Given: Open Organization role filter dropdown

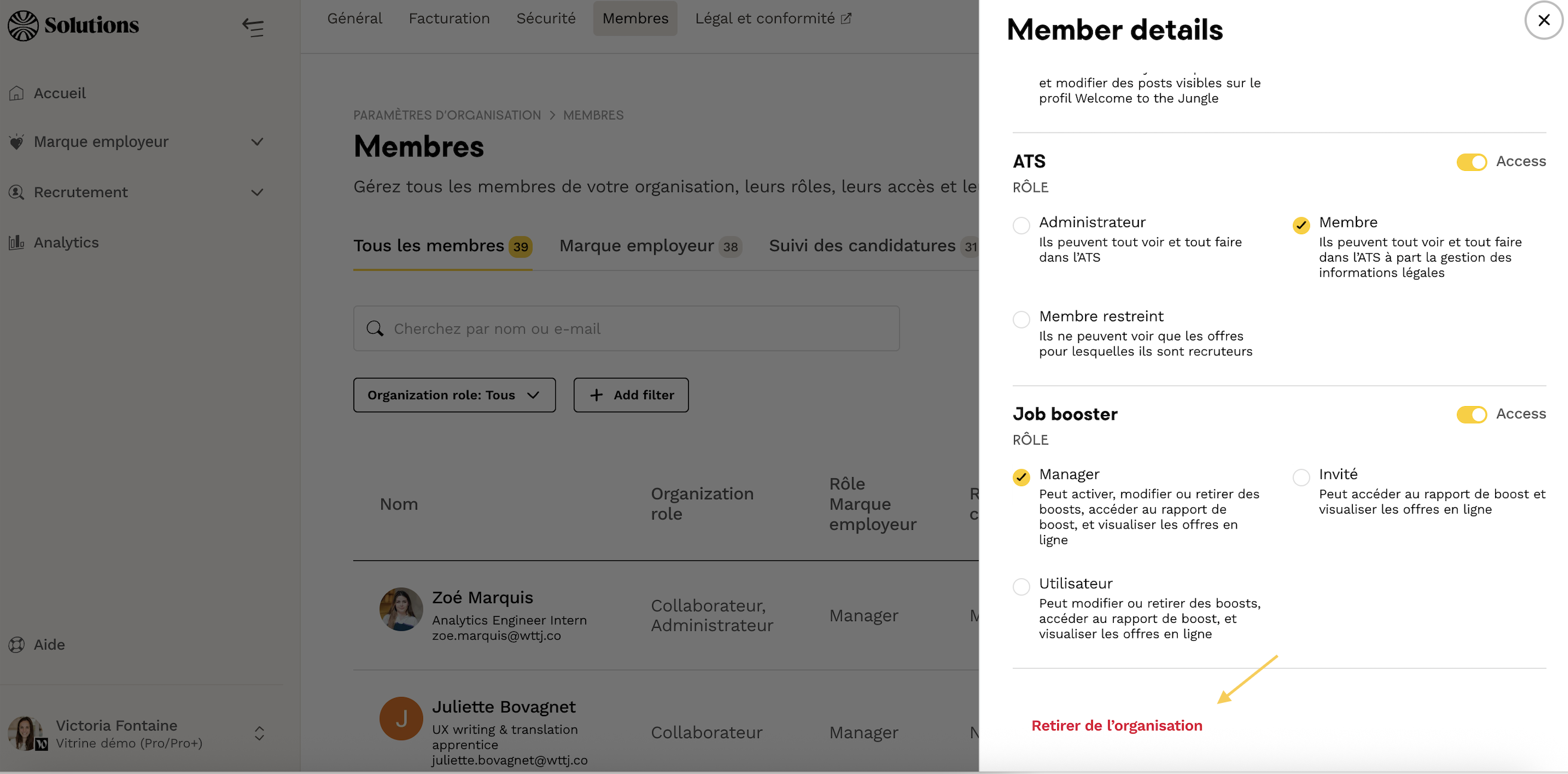Looking at the screenshot, I should 454,395.
